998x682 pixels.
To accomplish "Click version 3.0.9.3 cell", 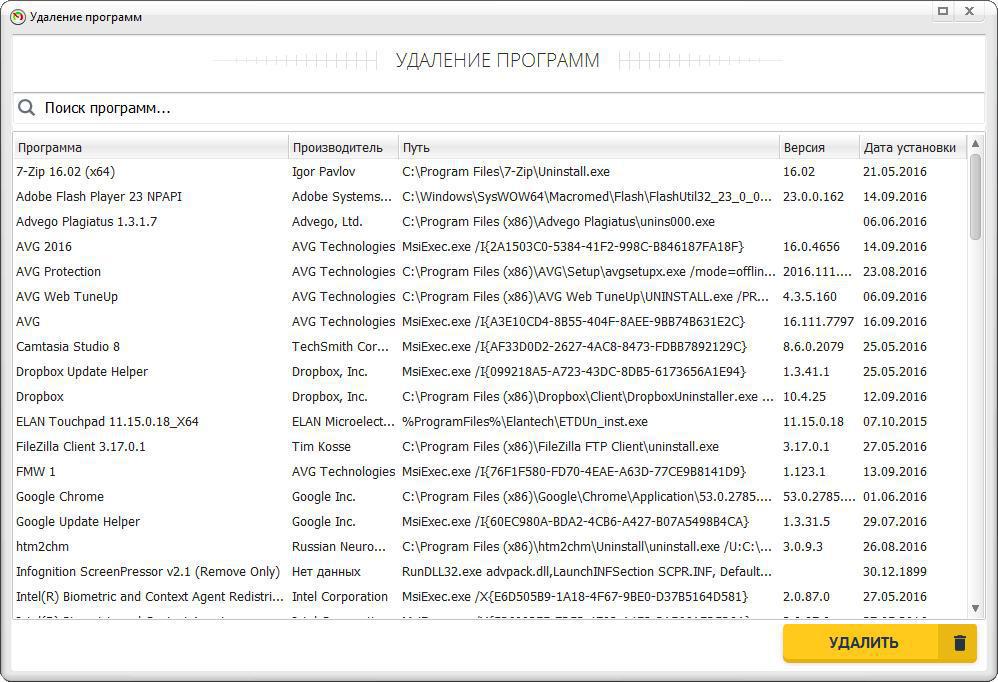I will pos(802,546).
